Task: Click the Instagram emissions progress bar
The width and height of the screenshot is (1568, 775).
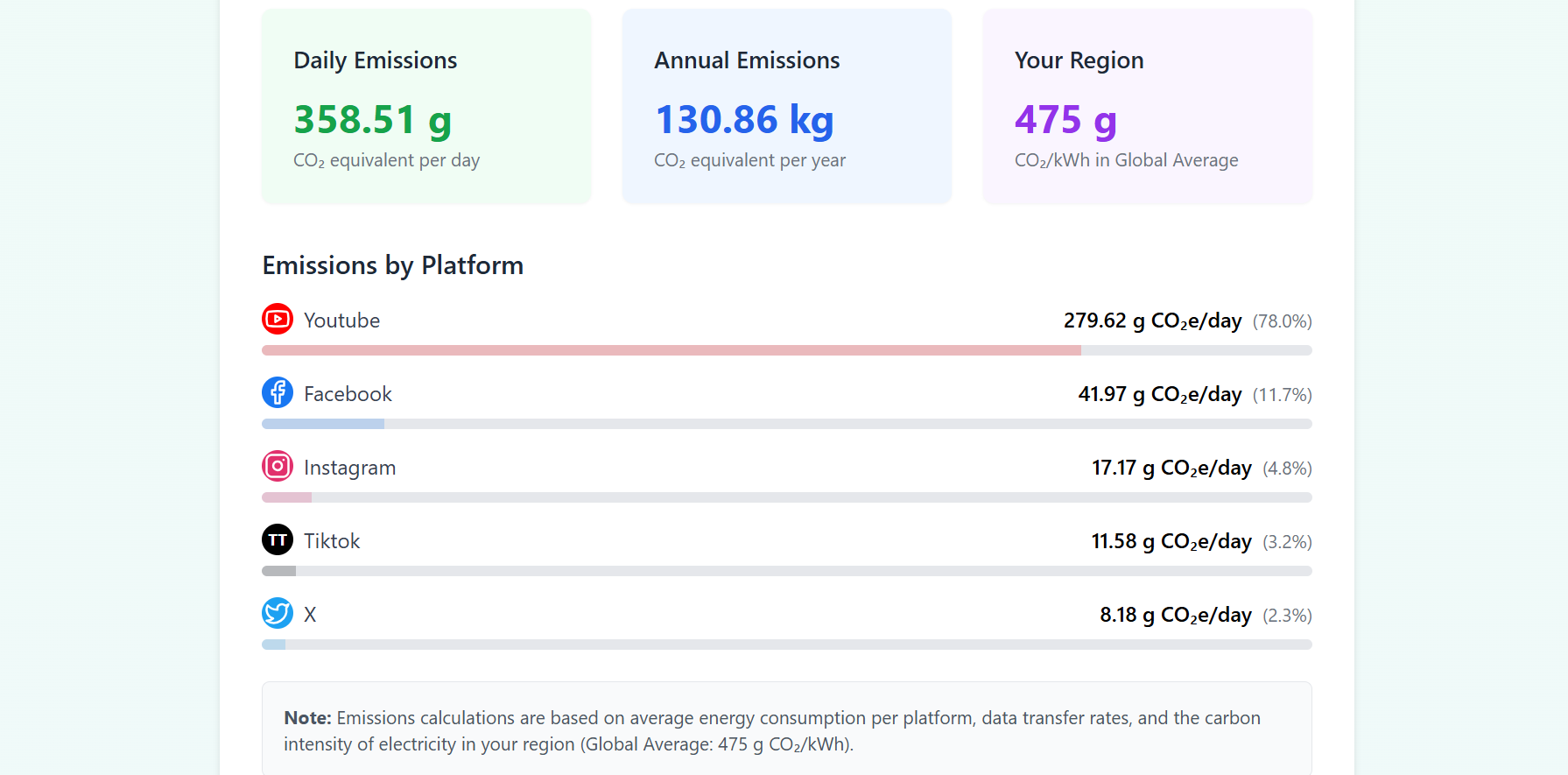Action: [x=786, y=497]
